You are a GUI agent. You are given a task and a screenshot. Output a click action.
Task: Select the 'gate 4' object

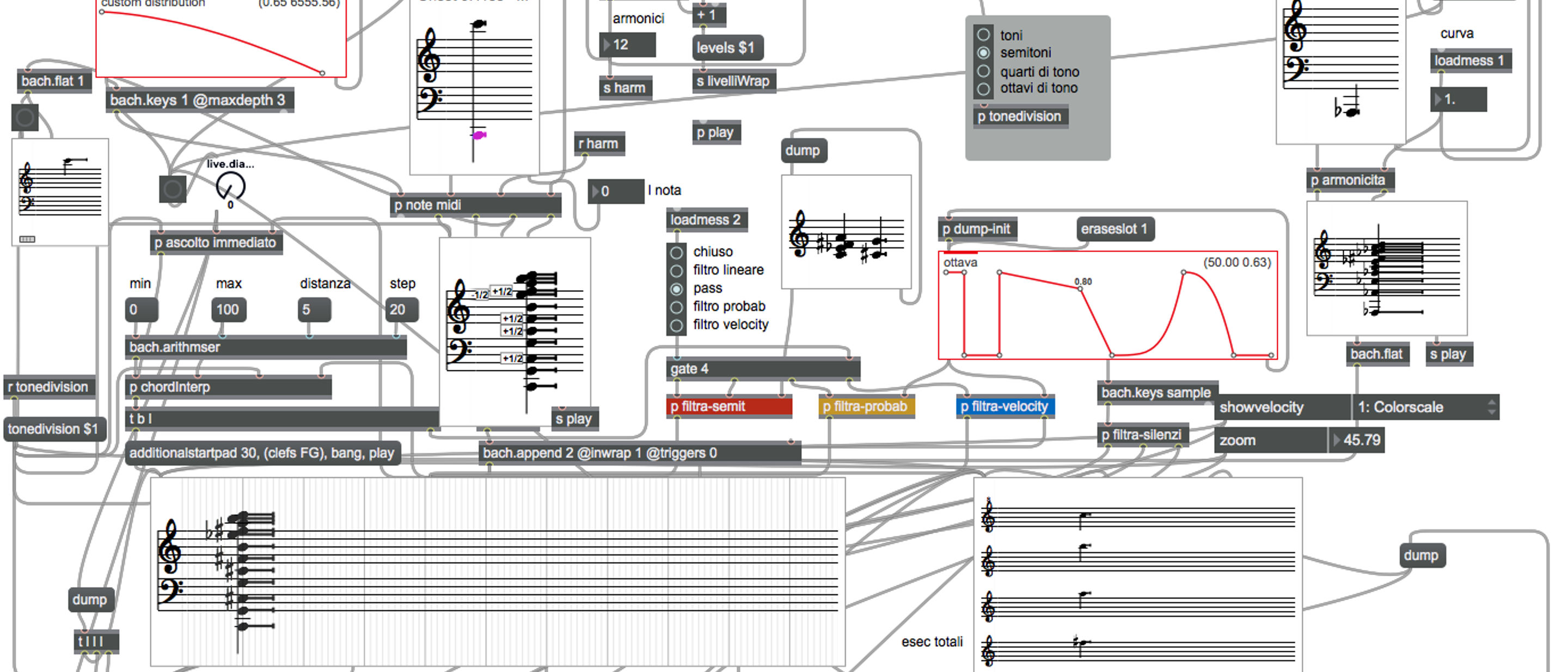[x=763, y=369]
